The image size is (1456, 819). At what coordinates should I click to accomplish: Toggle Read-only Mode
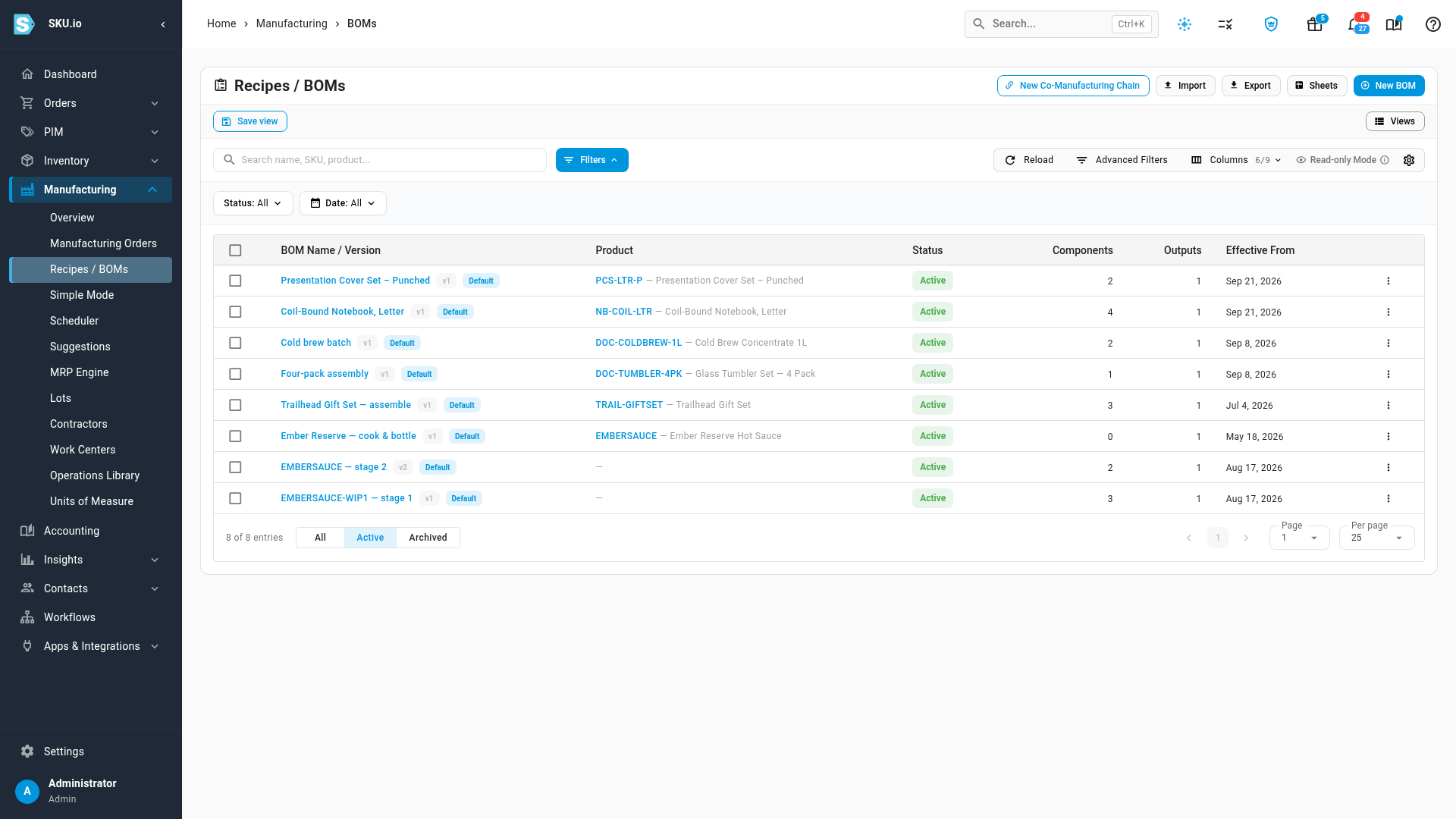[1342, 160]
